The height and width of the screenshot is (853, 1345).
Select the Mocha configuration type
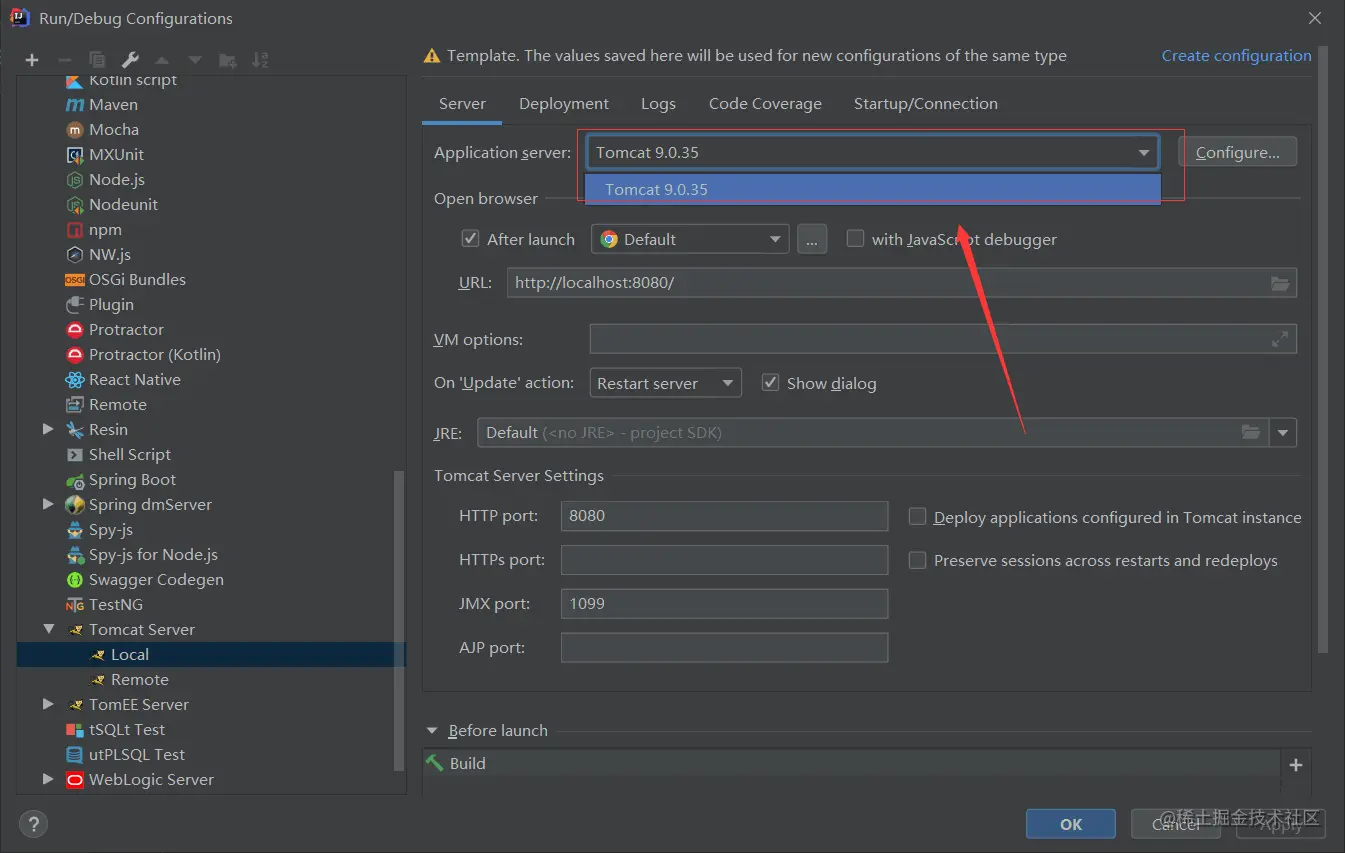tap(114, 129)
